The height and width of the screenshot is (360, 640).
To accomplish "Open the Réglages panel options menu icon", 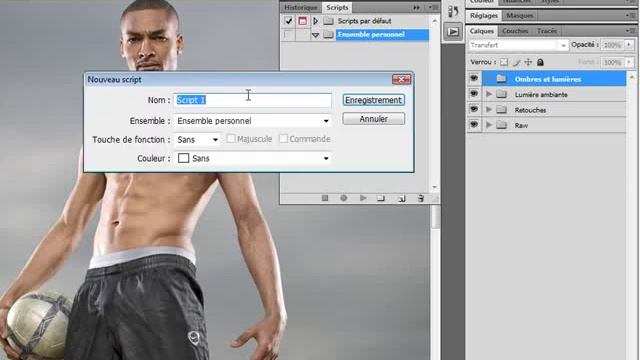I will point(632,15).
